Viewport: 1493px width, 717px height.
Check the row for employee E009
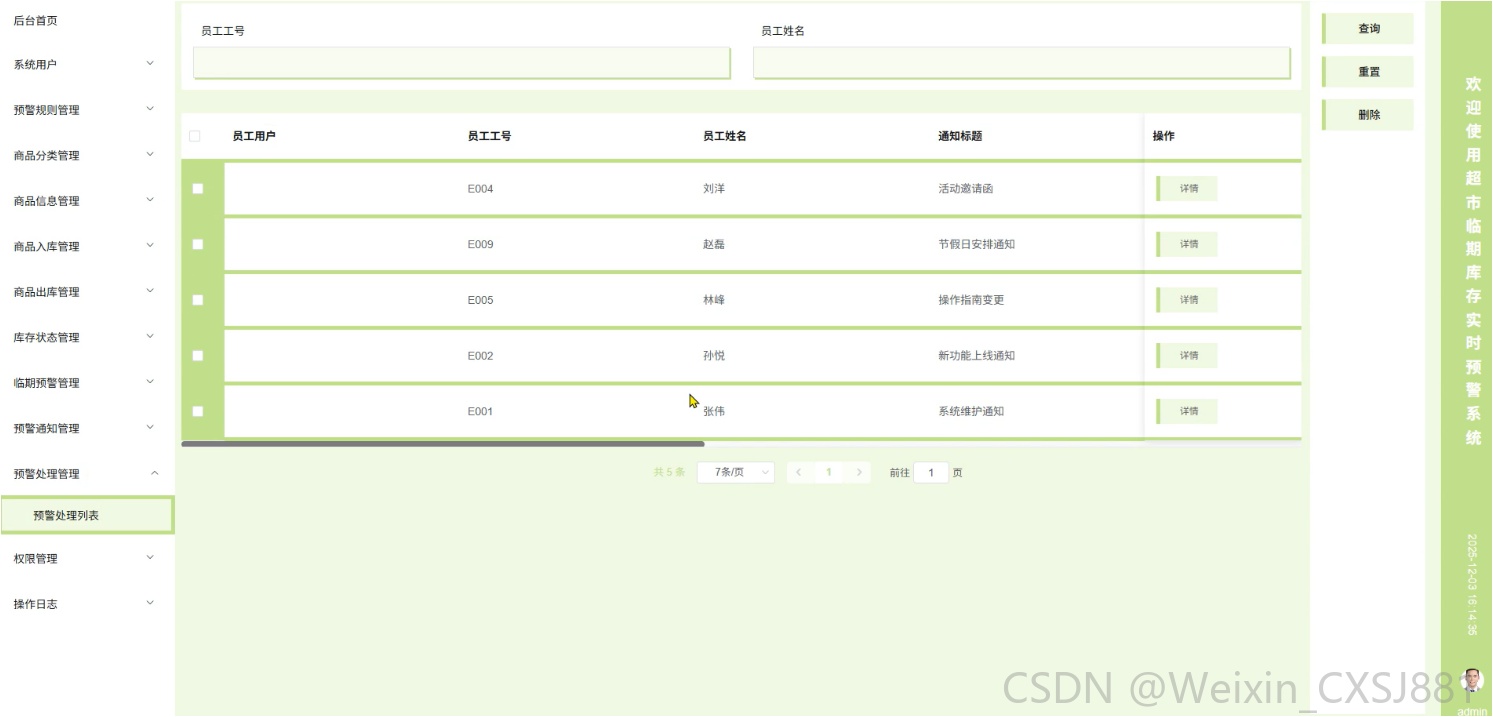[x=198, y=244]
